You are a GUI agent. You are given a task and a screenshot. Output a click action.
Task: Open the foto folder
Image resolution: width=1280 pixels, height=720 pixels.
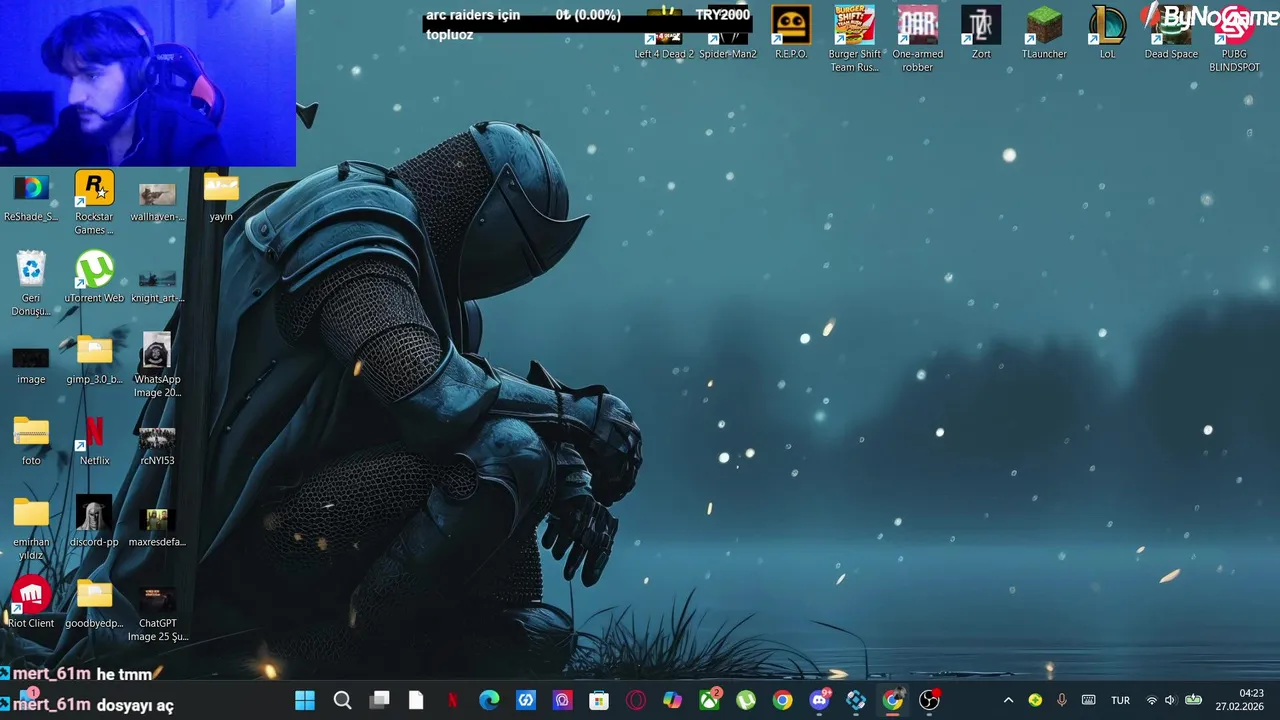(31, 441)
